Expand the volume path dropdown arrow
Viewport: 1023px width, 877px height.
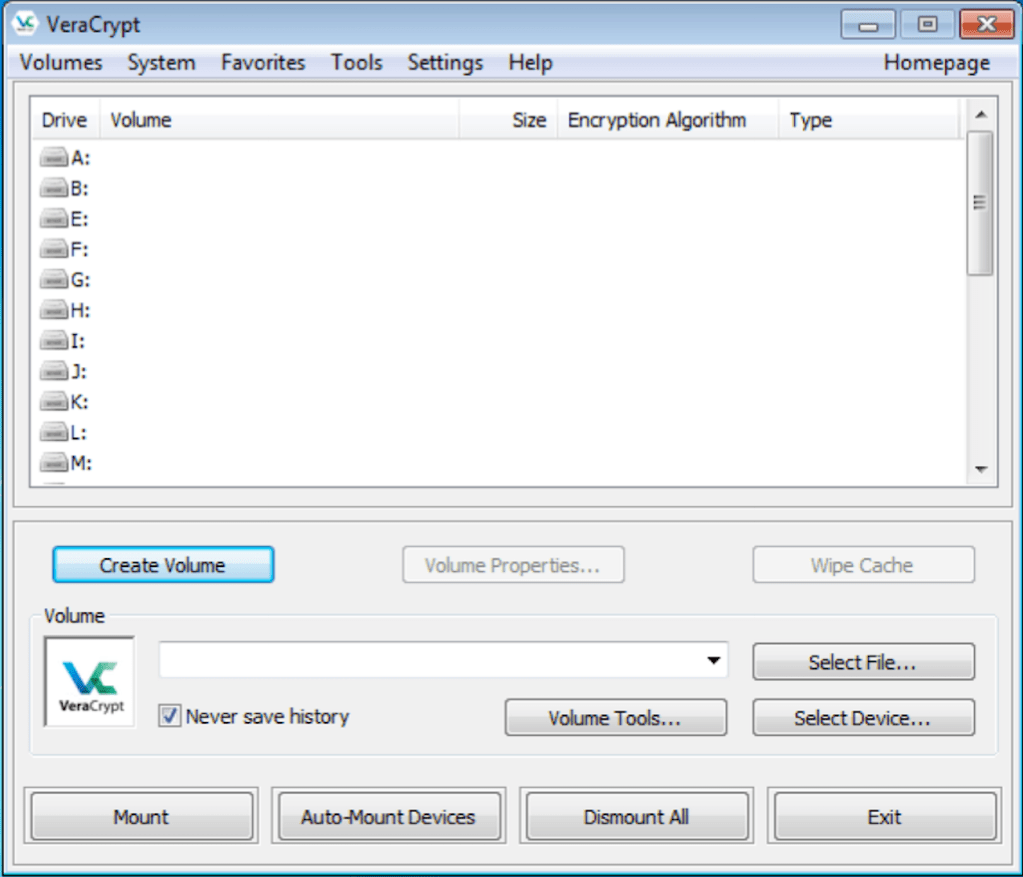(713, 661)
